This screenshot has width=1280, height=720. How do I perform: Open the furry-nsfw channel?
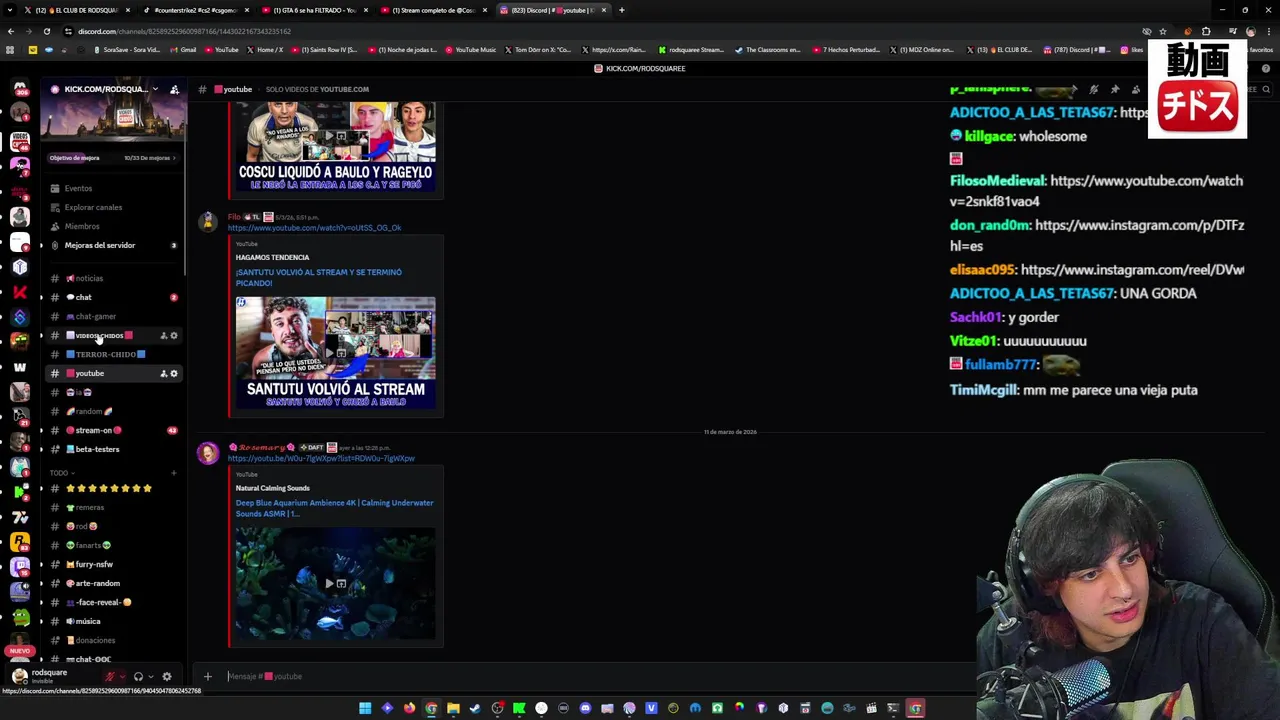click(x=112, y=564)
